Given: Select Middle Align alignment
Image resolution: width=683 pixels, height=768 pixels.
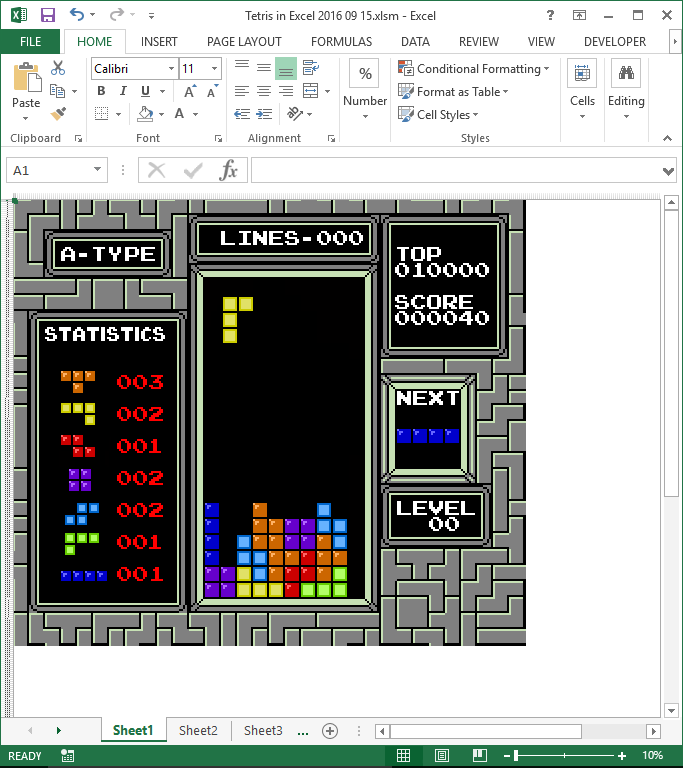Looking at the screenshot, I should 264,68.
